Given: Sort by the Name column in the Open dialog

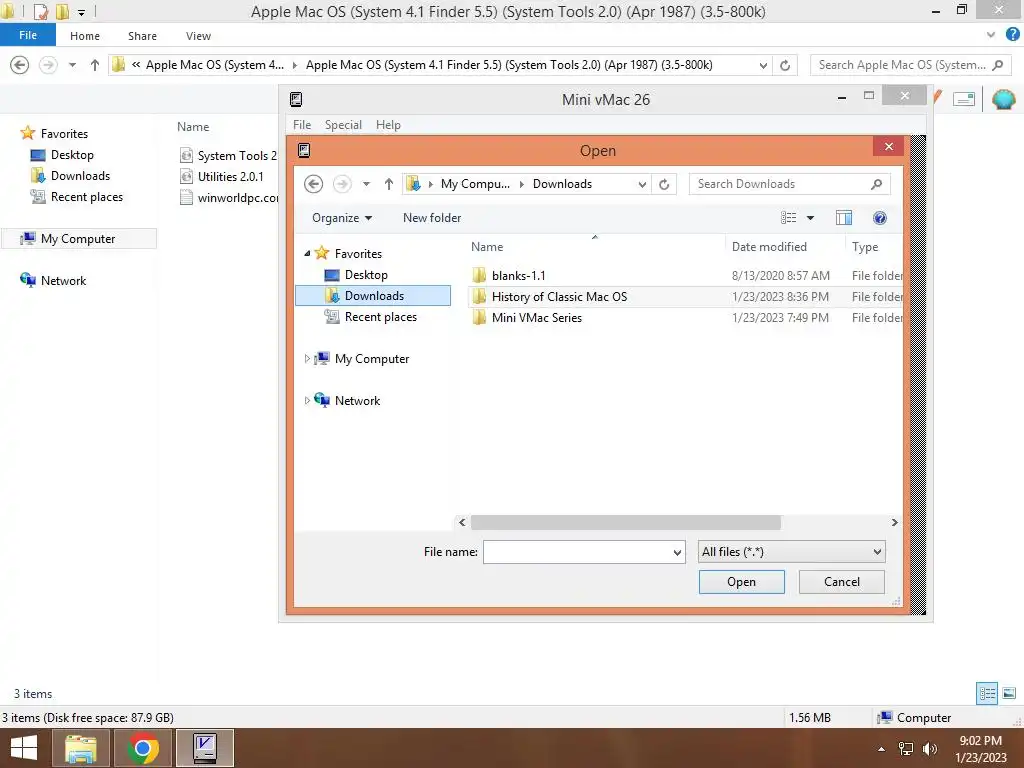Looking at the screenshot, I should click(x=487, y=247).
